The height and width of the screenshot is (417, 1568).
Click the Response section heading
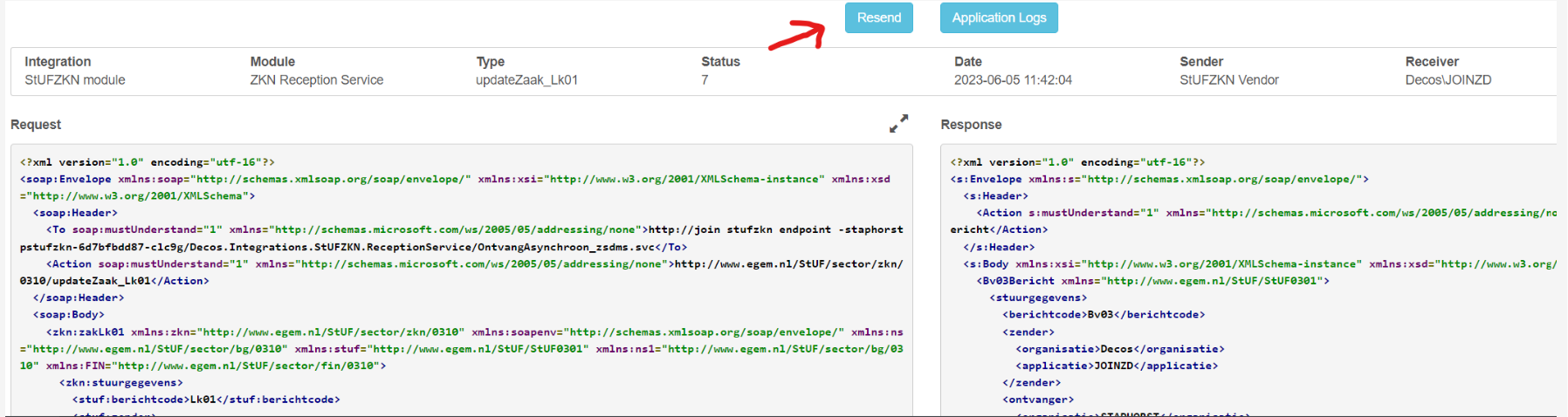pyautogui.click(x=971, y=125)
